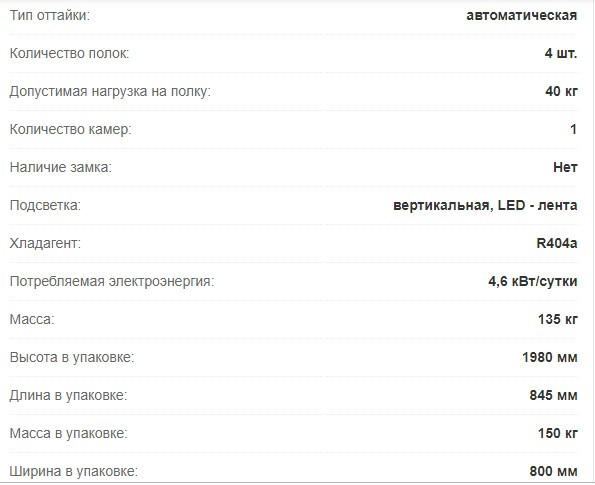595x485 pixels.
Task: Select the 'Нет' lock value
Action: tap(565, 167)
